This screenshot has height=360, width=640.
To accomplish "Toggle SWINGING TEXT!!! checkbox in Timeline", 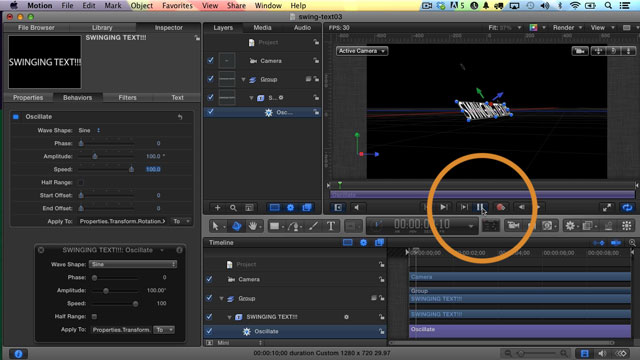I will click(209, 316).
